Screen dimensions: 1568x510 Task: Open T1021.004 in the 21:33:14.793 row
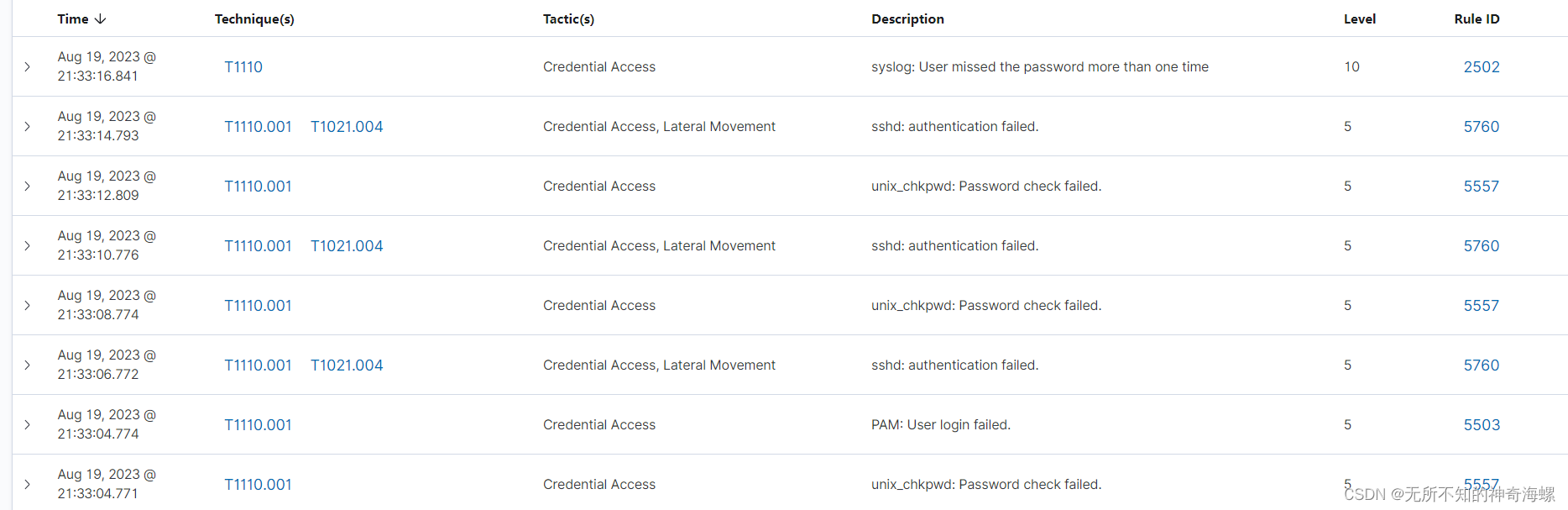(347, 126)
